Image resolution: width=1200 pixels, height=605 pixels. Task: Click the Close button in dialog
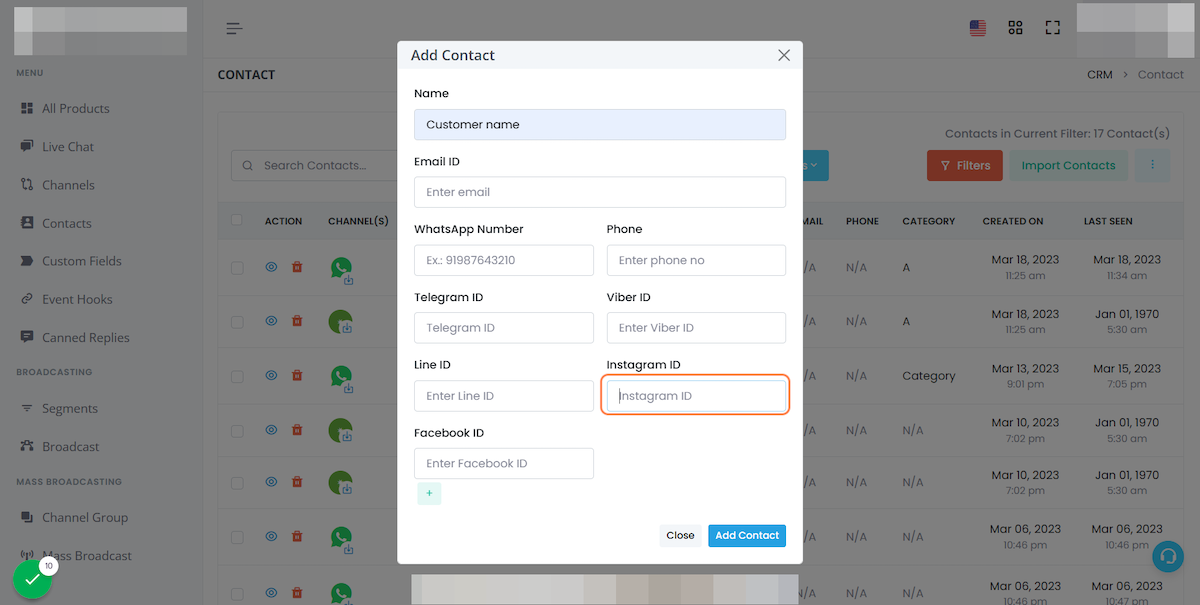tap(680, 536)
